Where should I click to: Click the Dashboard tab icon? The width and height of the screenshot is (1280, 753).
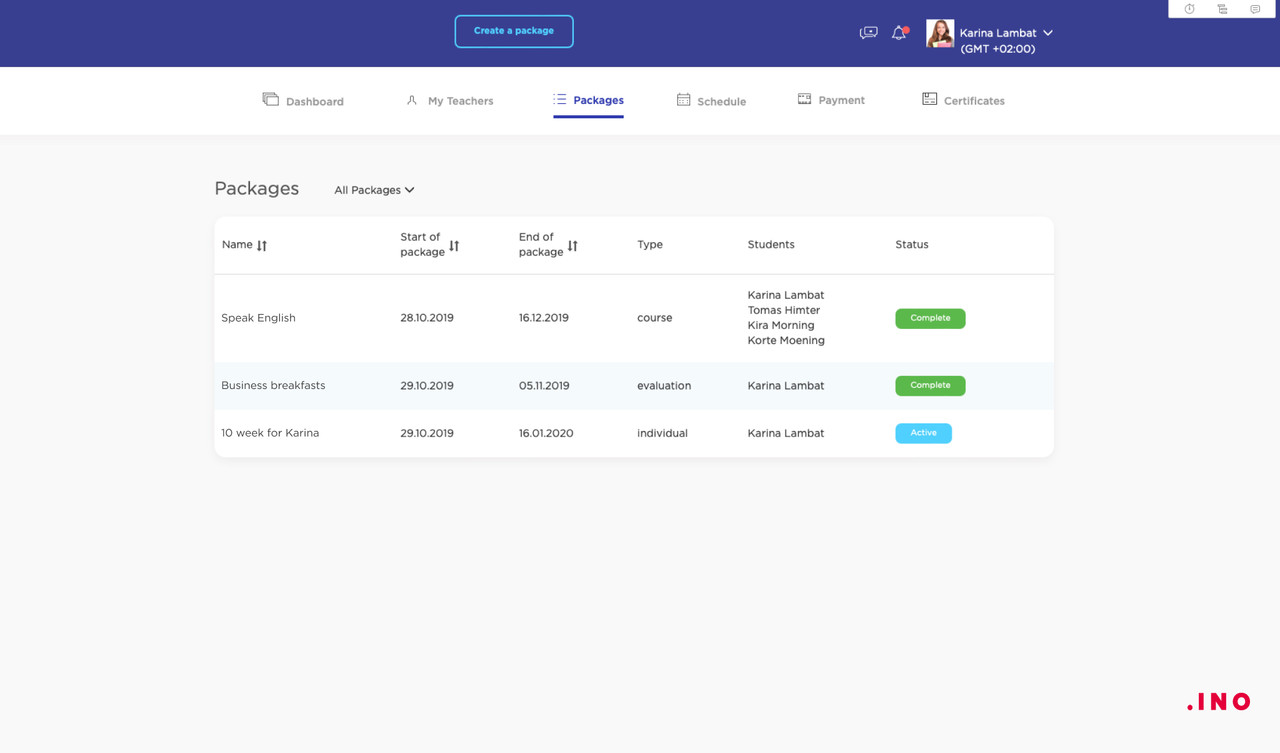270,99
